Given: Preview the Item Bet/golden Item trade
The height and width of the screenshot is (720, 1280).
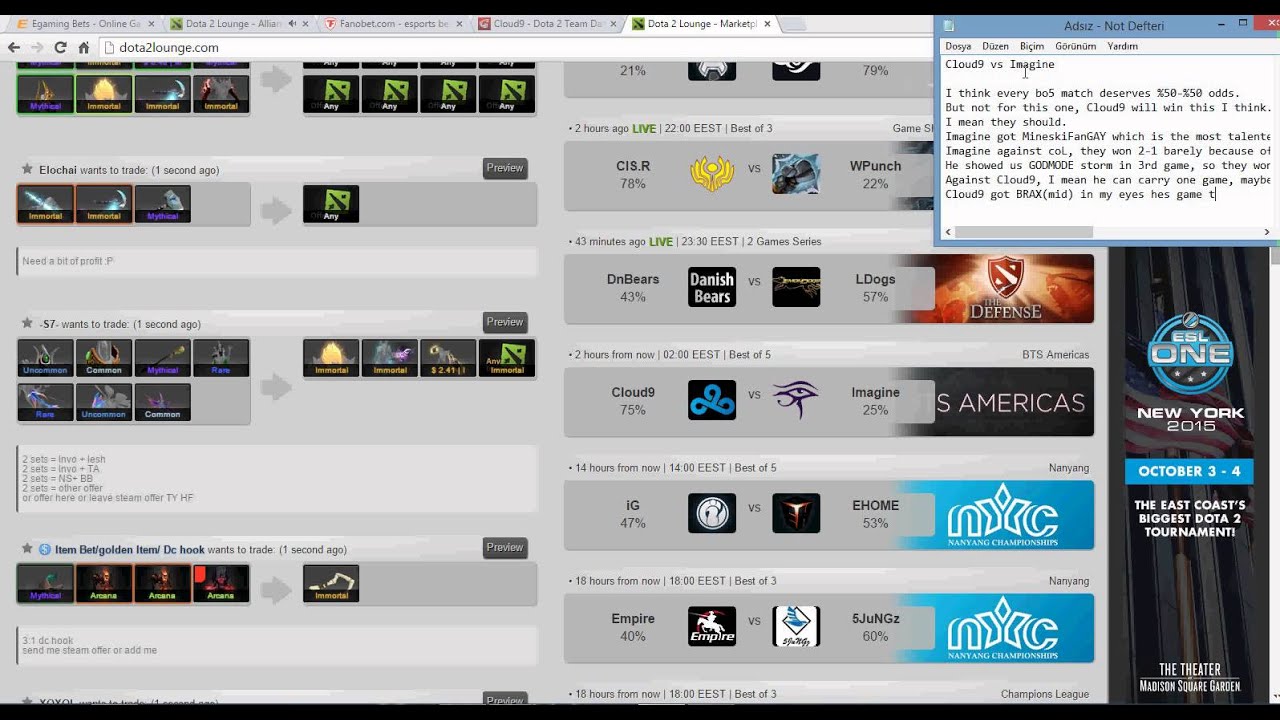Looking at the screenshot, I should (505, 548).
